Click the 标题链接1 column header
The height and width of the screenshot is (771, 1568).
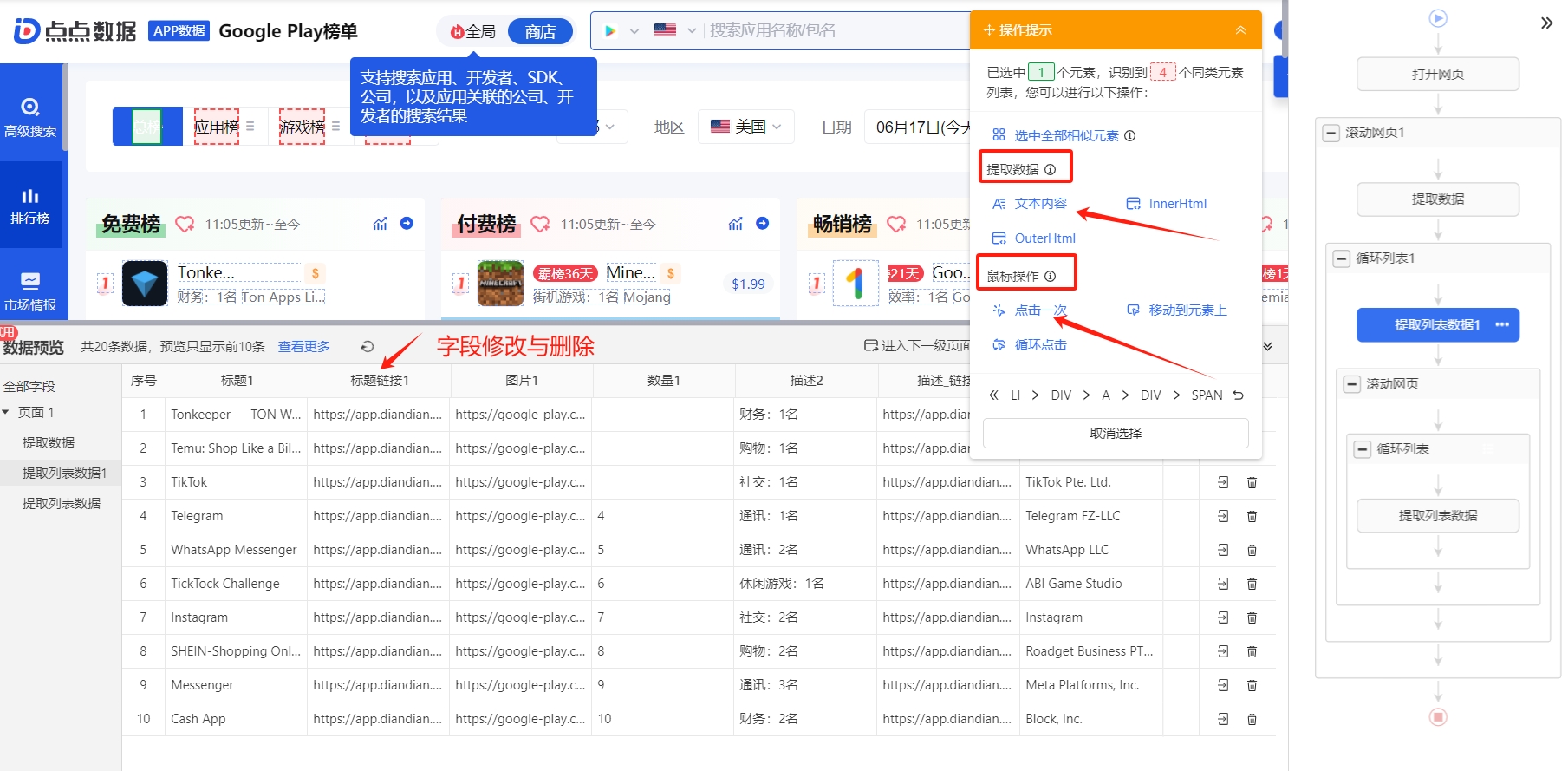(x=379, y=381)
